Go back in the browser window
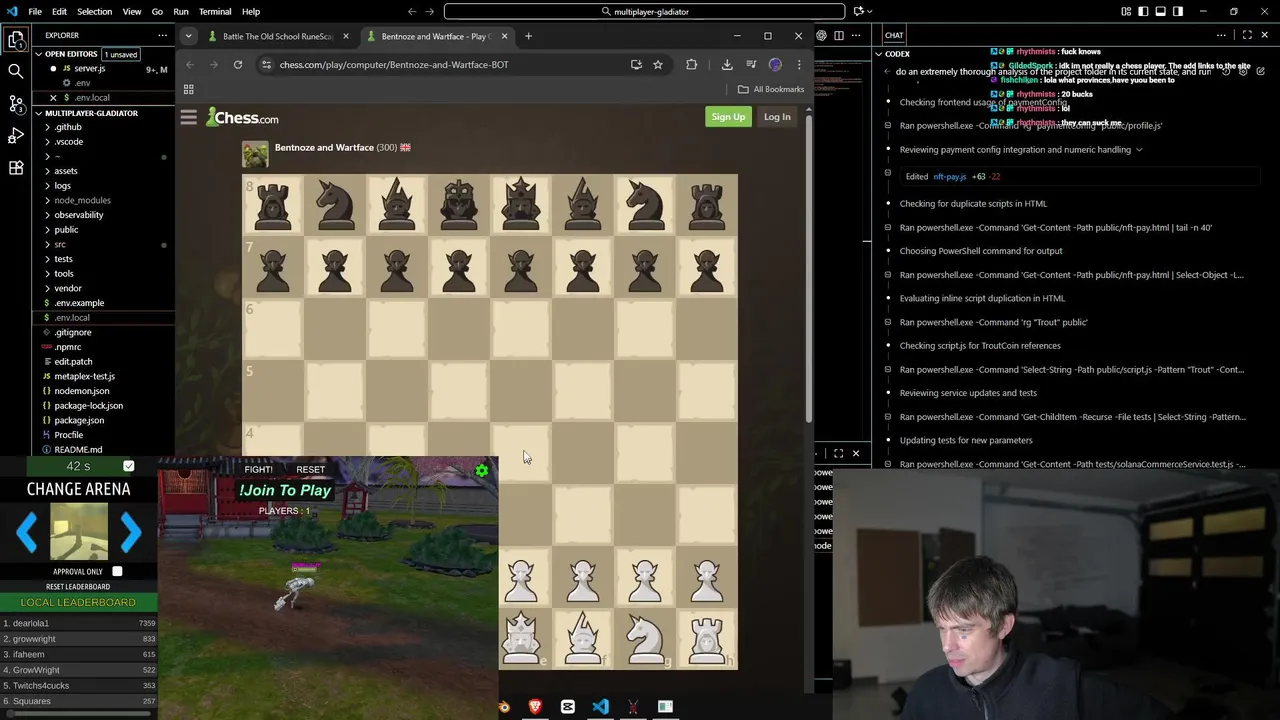 tap(190, 64)
